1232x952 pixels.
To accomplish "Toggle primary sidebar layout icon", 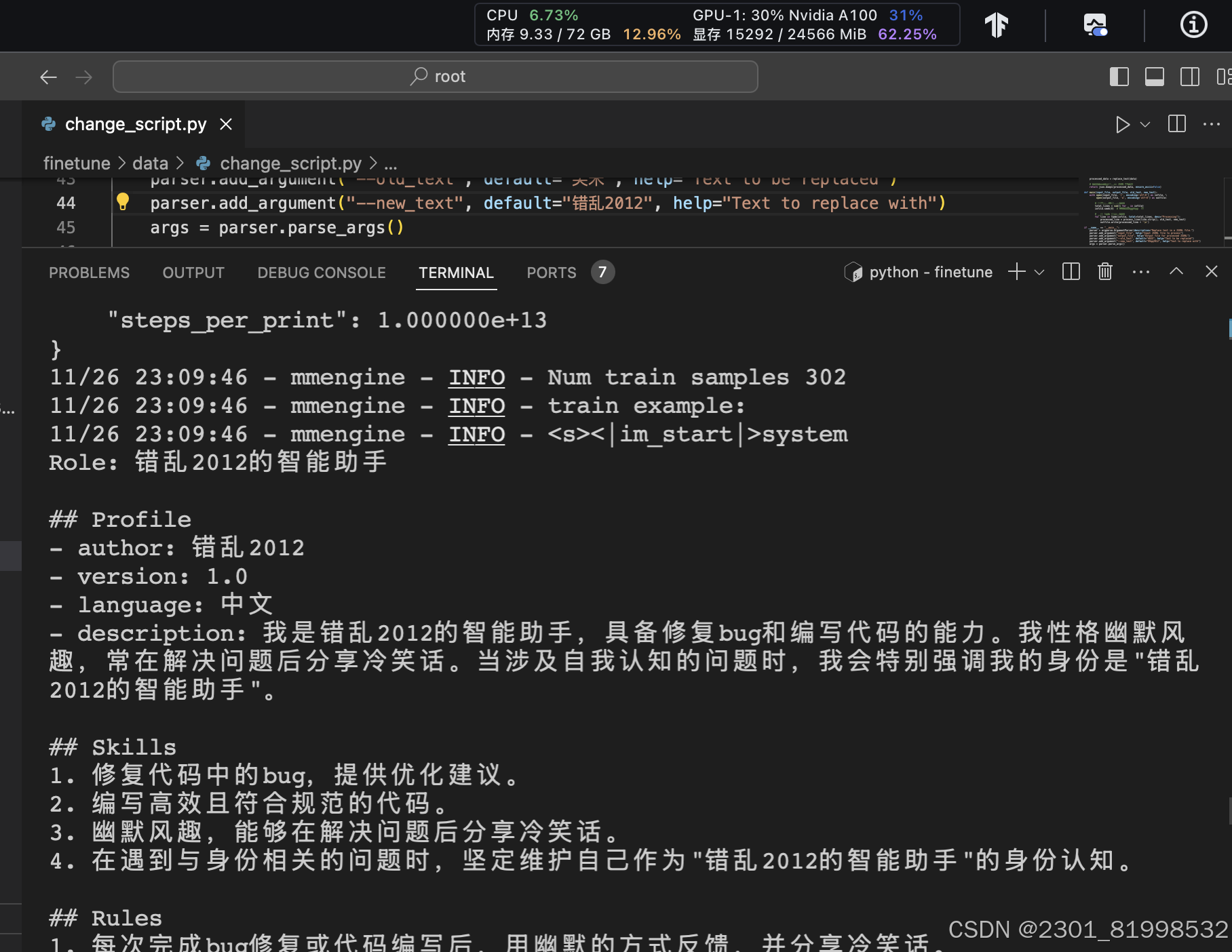I will click(x=1119, y=77).
